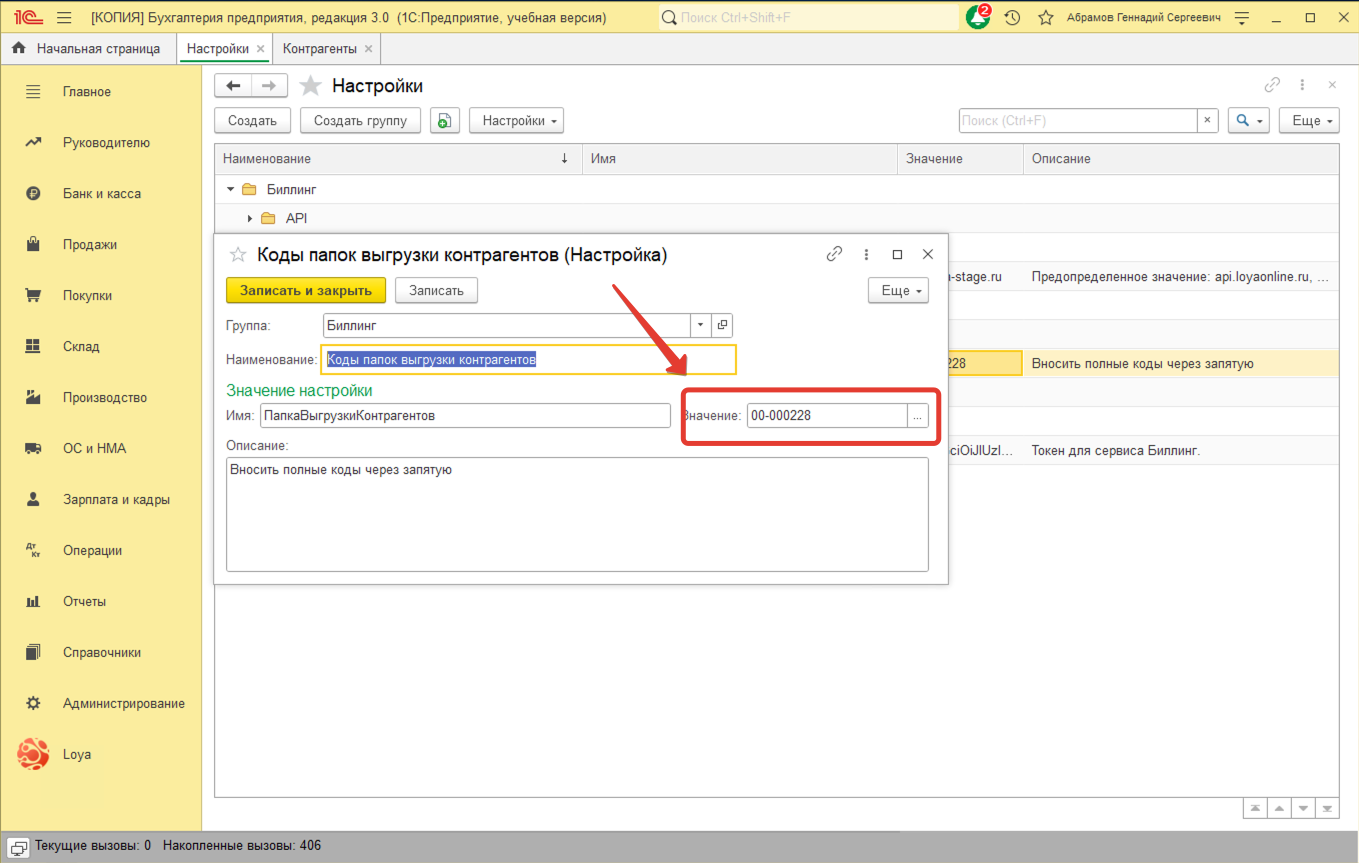This screenshot has height=863, width=1359.
Task: Get link icon in the dialog header
Action: 834,254
